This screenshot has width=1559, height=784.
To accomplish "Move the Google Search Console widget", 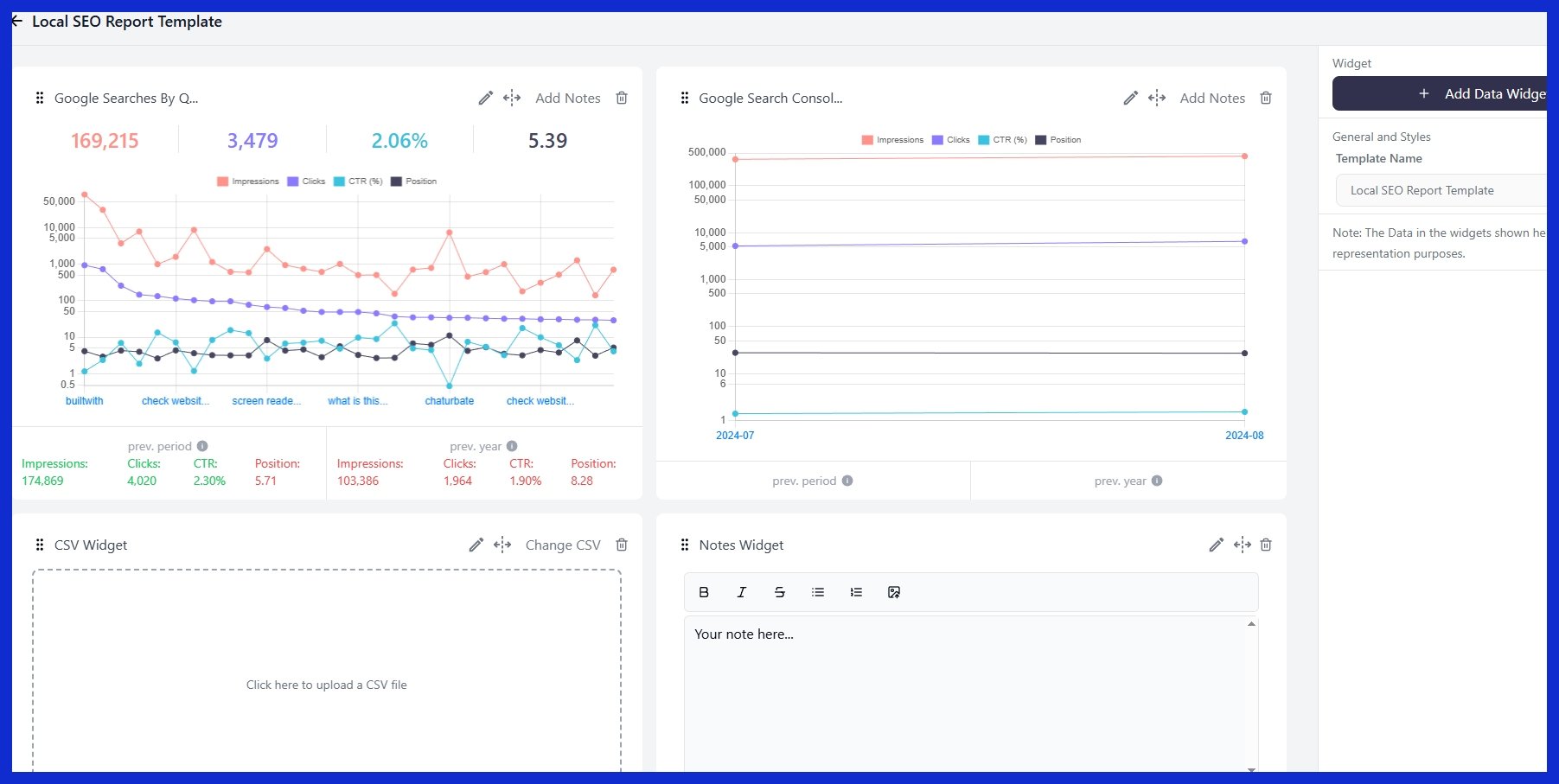I will pyautogui.click(x=1156, y=98).
